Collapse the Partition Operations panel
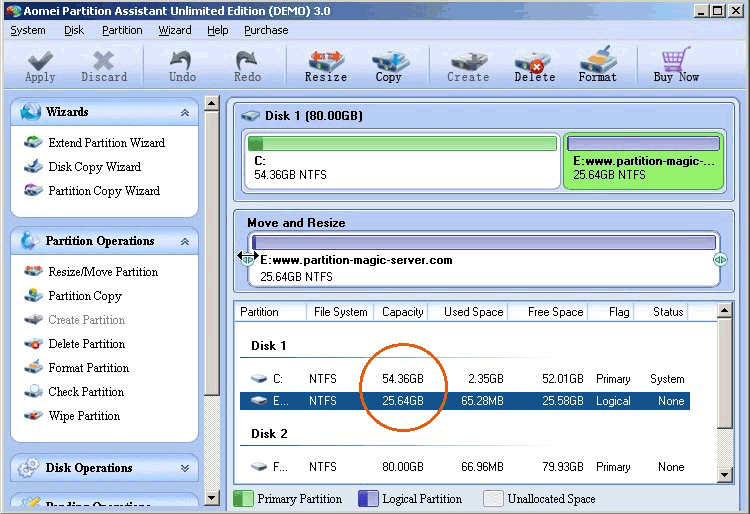This screenshot has height=514, width=750. [185, 241]
